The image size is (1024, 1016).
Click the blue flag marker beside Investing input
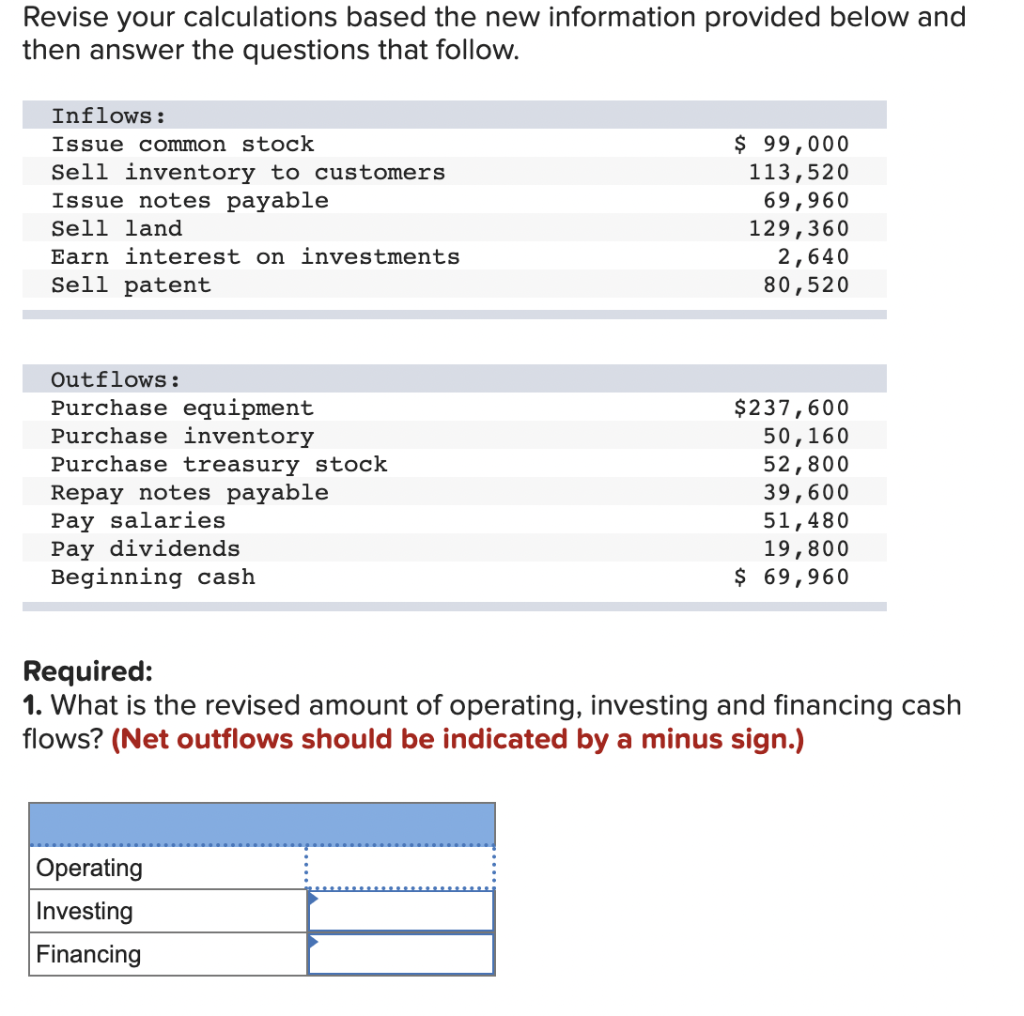(311, 899)
